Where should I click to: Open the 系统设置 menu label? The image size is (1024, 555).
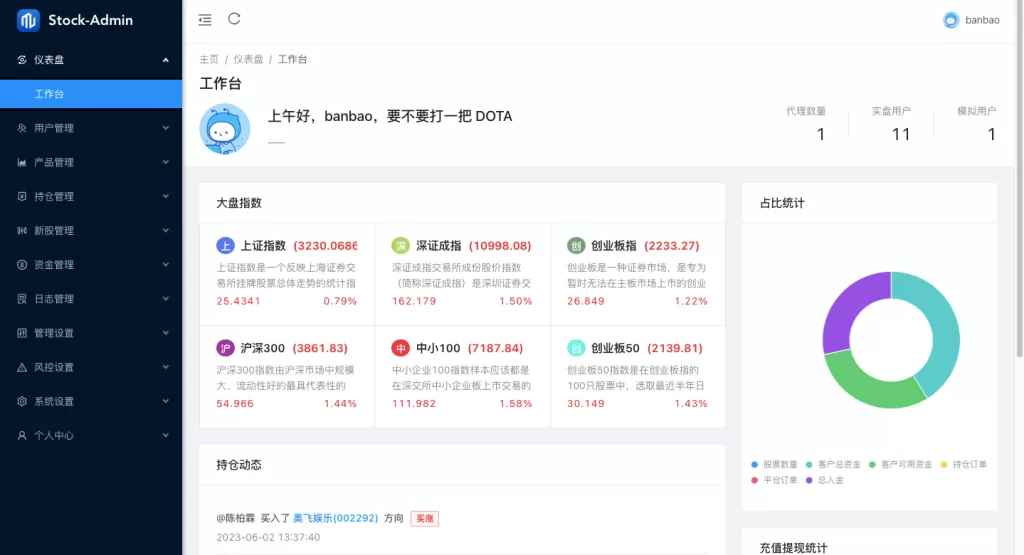coord(54,401)
